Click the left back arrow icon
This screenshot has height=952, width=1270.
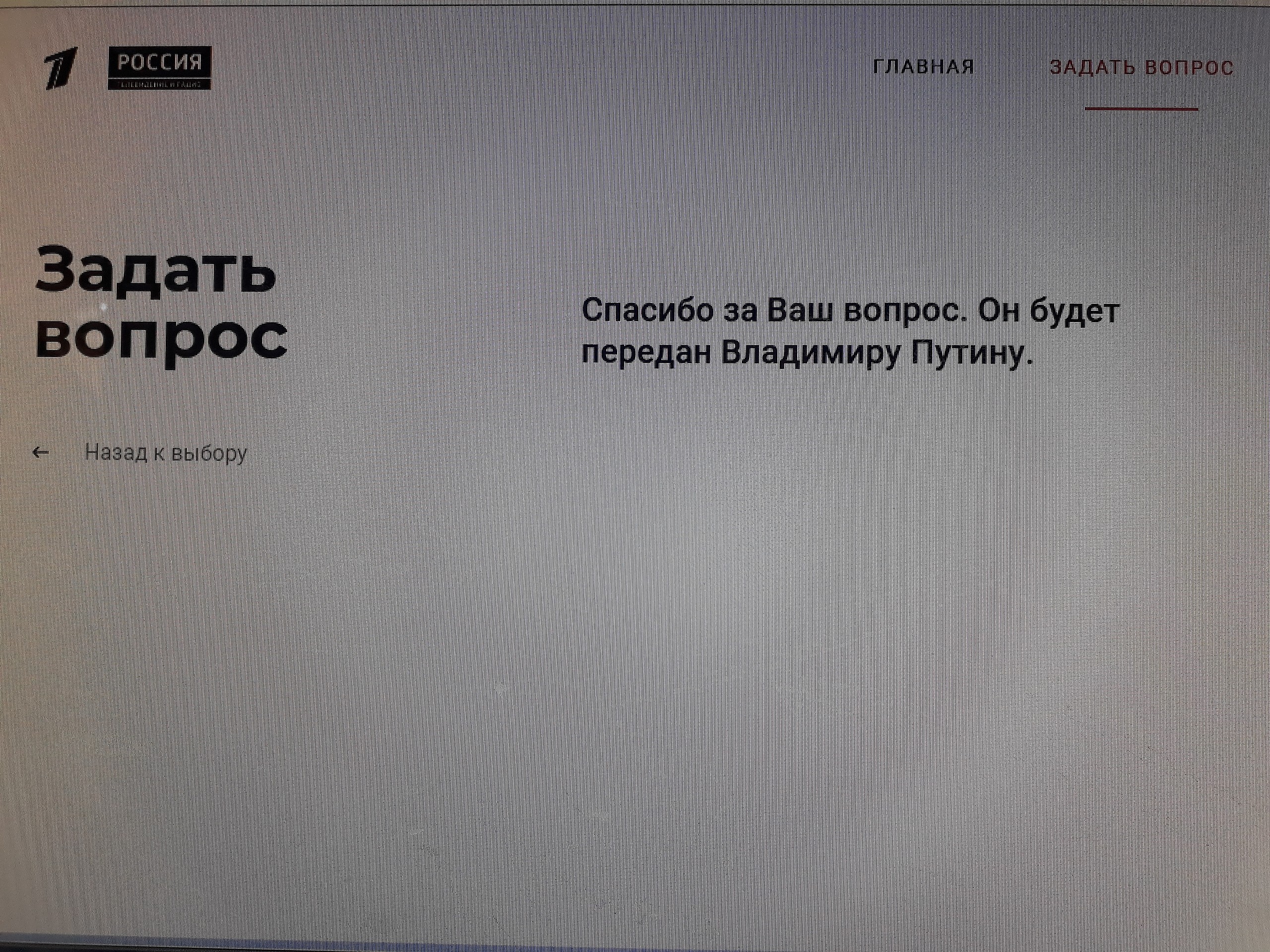[41, 453]
